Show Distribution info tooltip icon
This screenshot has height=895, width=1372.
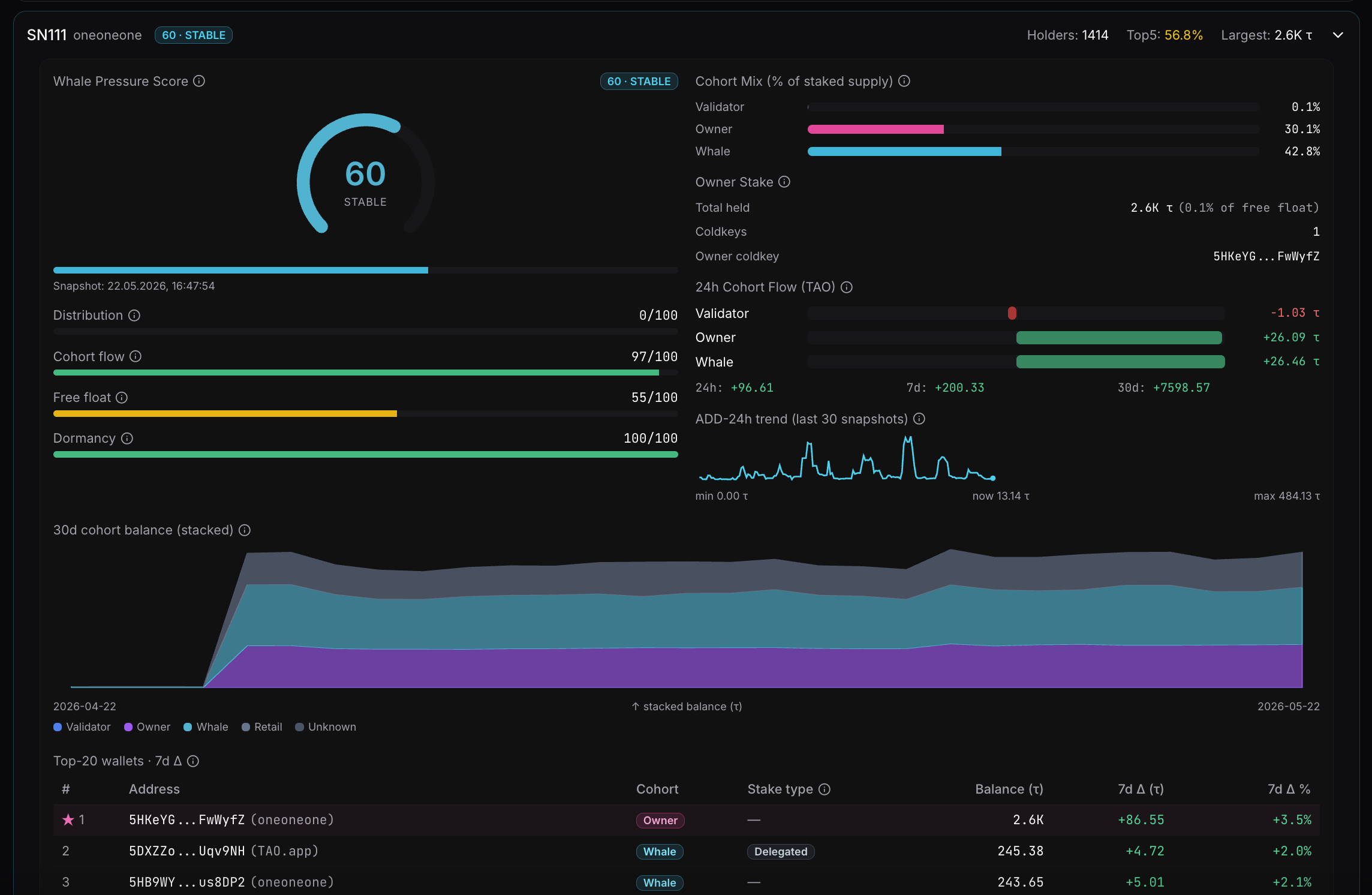pos(134,316)
